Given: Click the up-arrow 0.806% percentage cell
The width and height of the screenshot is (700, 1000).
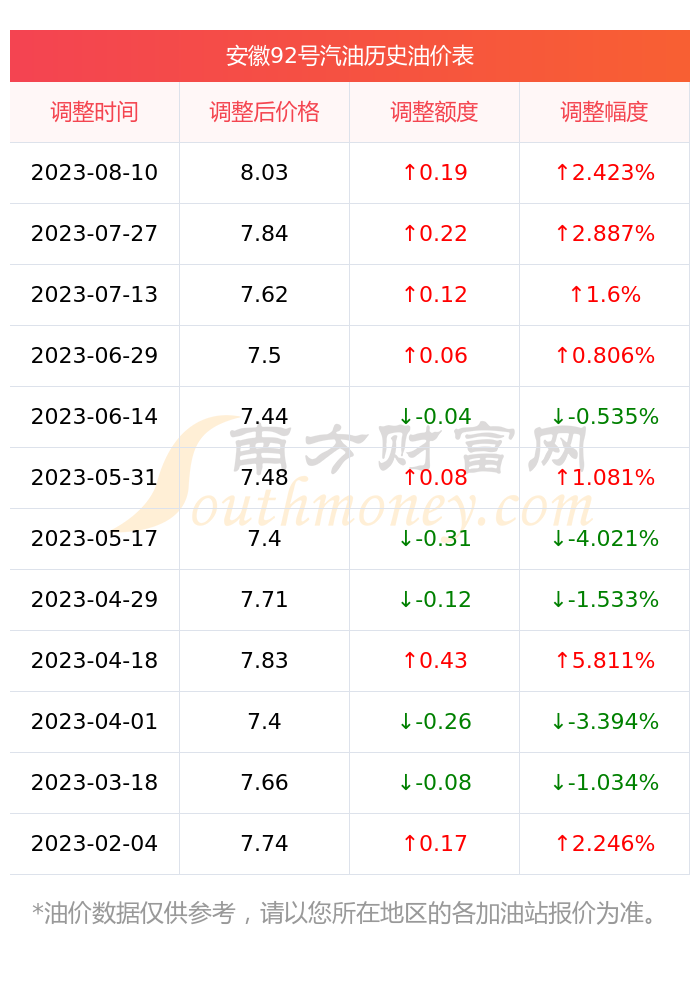Looking at the screenshot, I should coord(604,356).
